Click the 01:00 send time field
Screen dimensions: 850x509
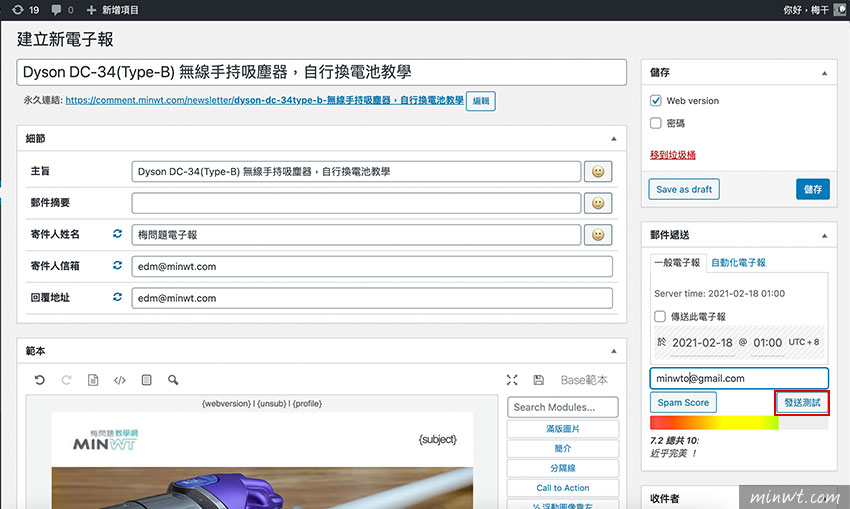point(768,343)
